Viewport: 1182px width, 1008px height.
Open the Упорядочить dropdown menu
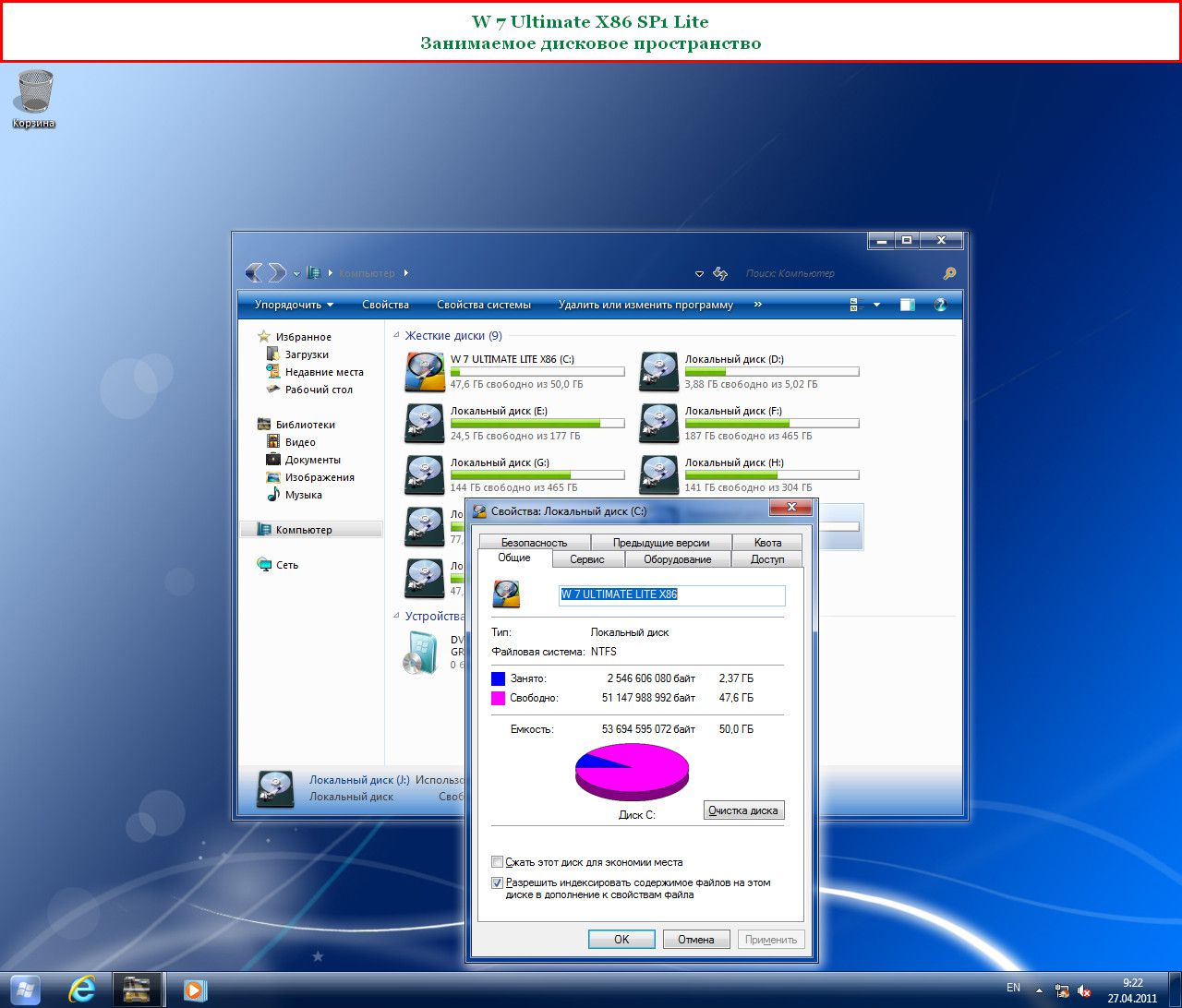[294, 305]
